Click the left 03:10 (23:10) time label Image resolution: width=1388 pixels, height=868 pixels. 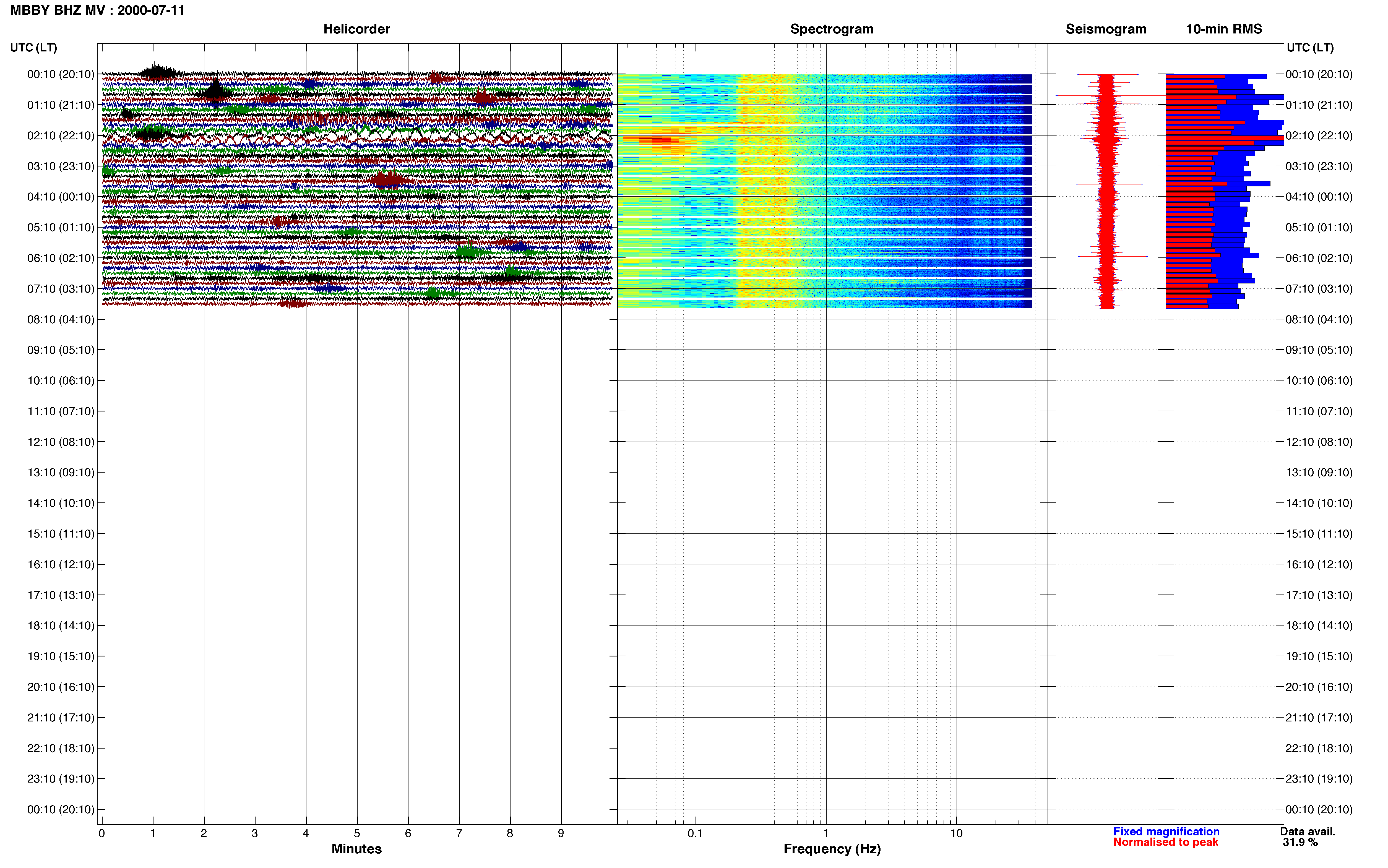pos(61,166)
